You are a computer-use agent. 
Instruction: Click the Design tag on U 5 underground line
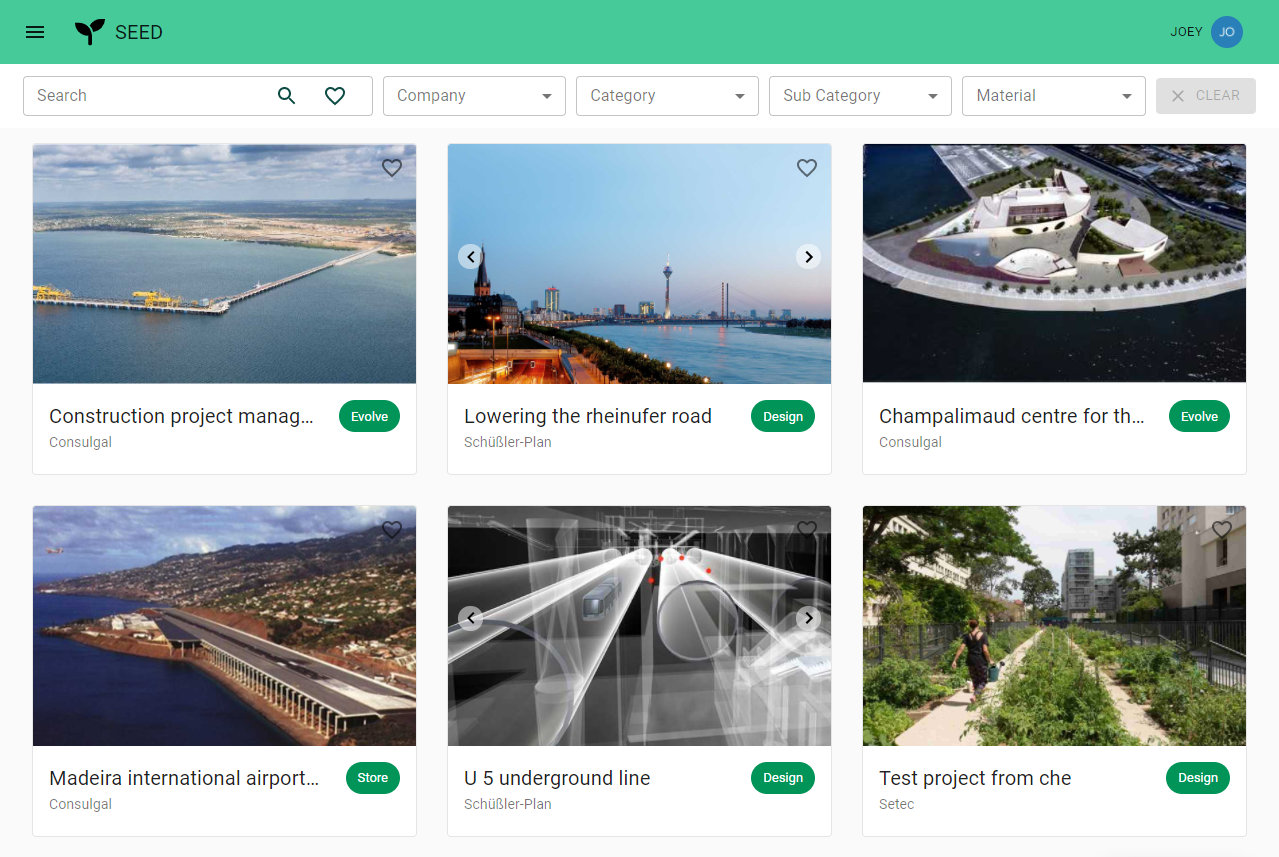pos(783,778)
